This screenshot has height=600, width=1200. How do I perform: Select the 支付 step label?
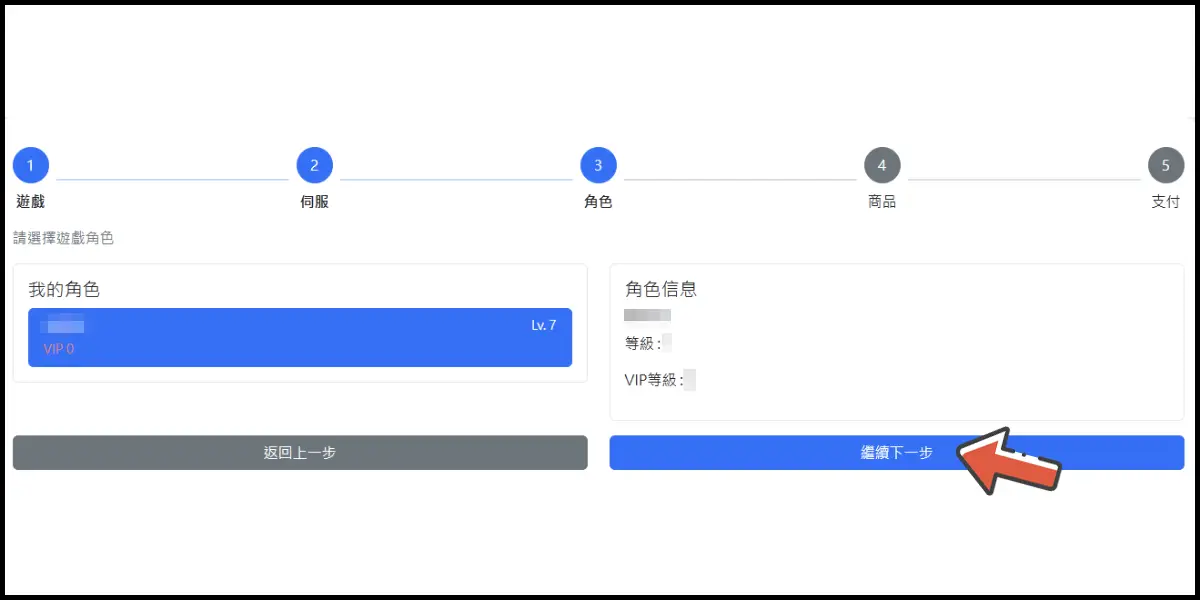(x=1166, y=202)
